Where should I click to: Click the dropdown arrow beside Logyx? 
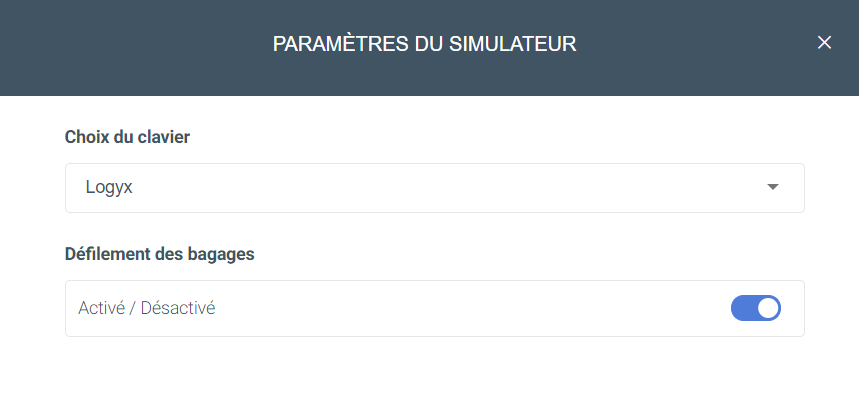click(772, 187)
